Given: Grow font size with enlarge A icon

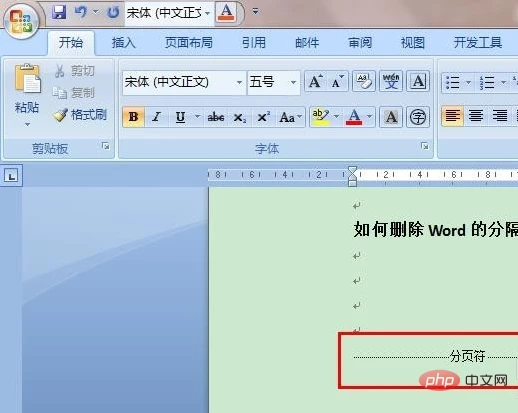Looking at the screenshot, I should tap(315, 81).
